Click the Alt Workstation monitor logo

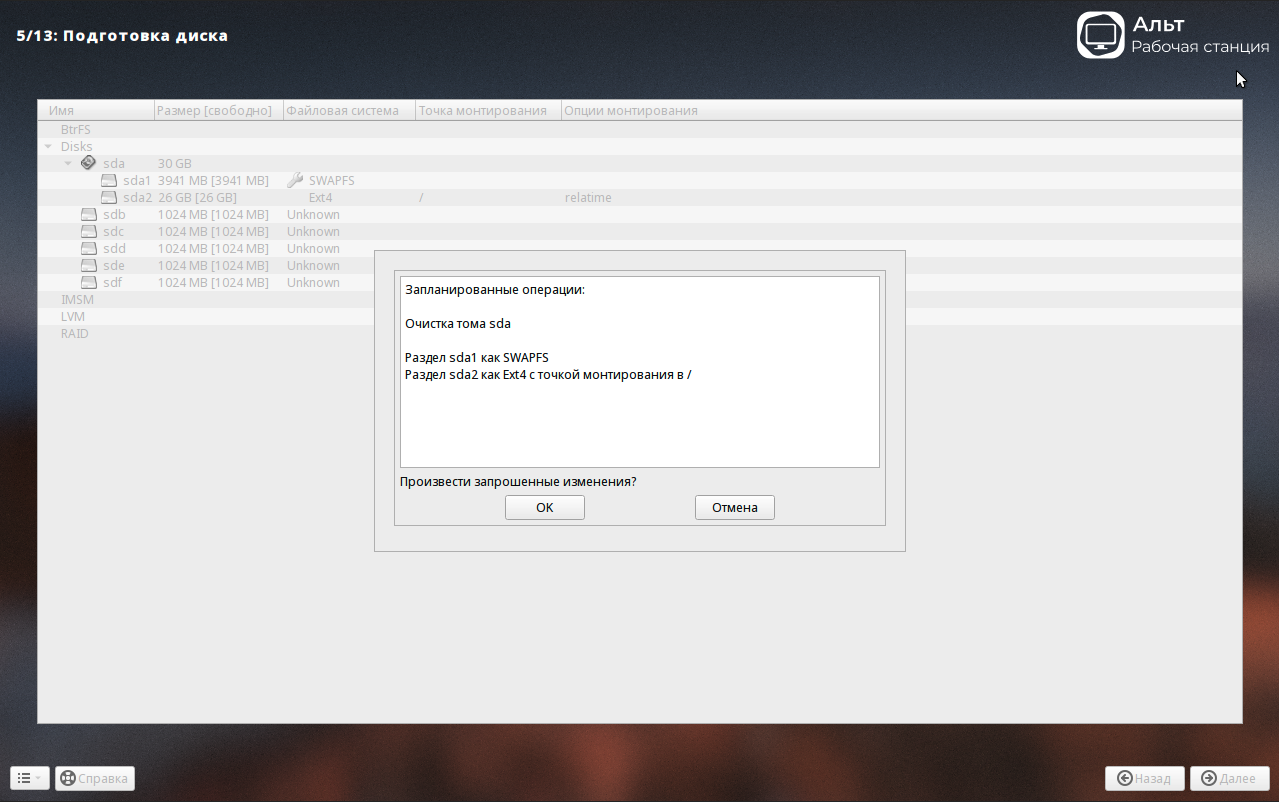(x=1101, y=35)
